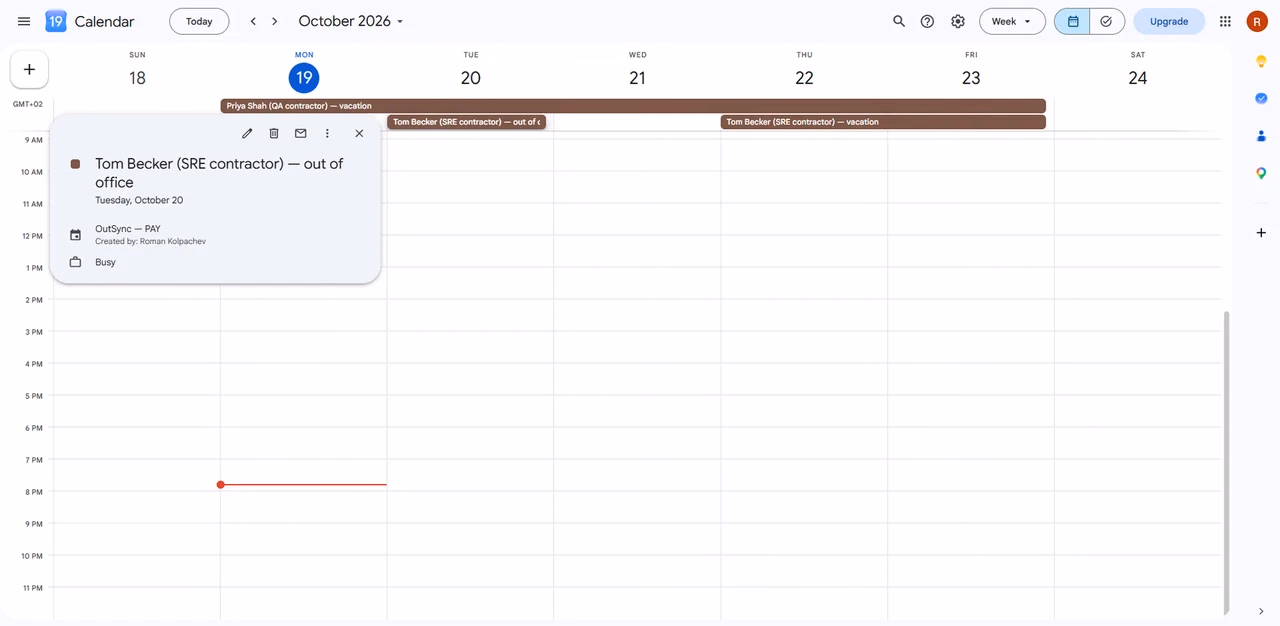Click the Upgrade button
Screen dimensions: 1280x626
1169,21
